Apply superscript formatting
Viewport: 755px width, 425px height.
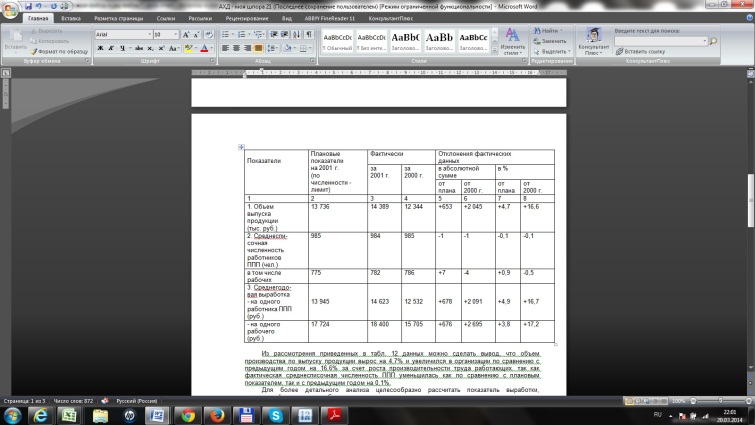(161, 48)
